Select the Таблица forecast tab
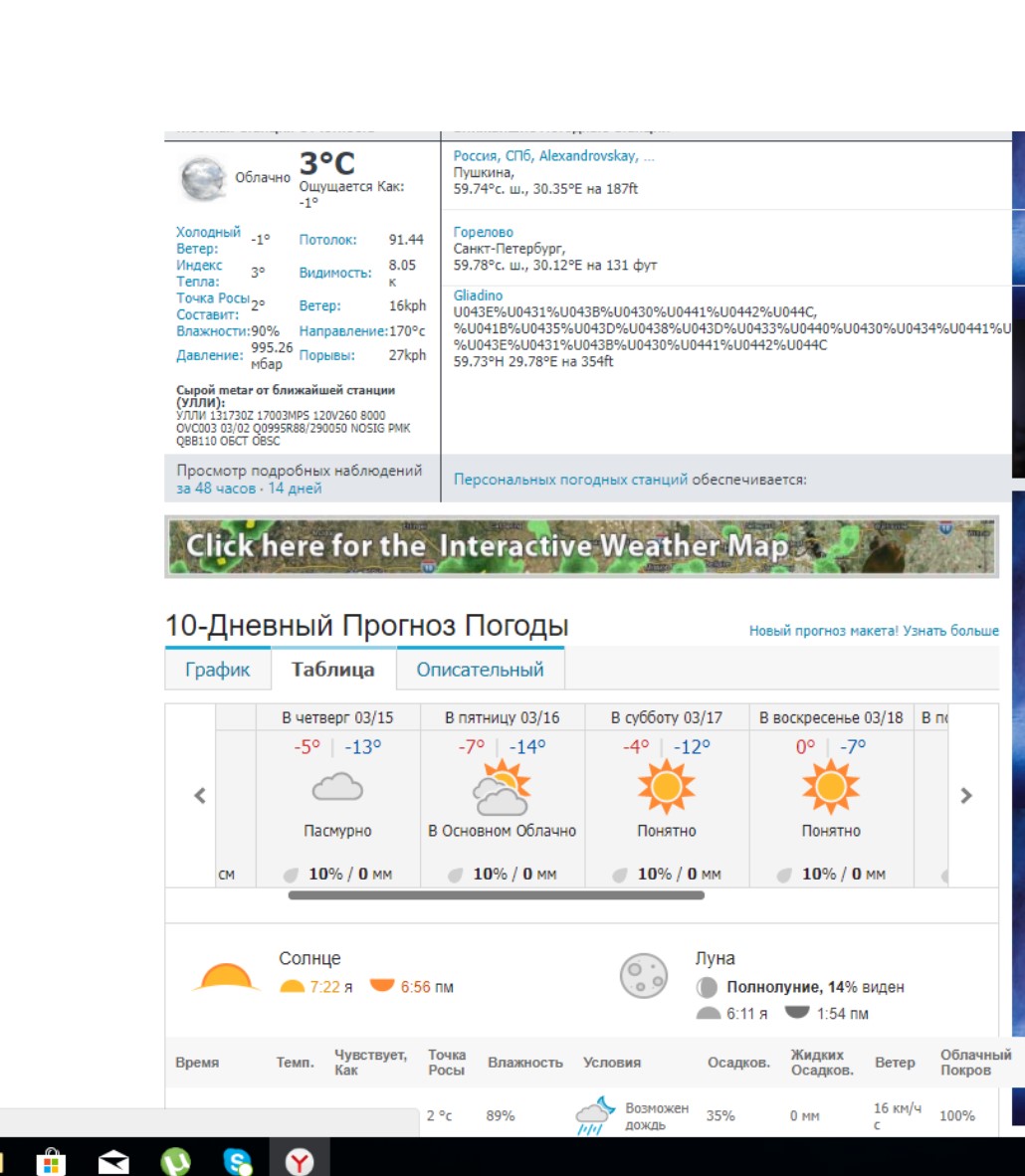The width and height of the screenshot is (1025, 1176). [332, 670]
